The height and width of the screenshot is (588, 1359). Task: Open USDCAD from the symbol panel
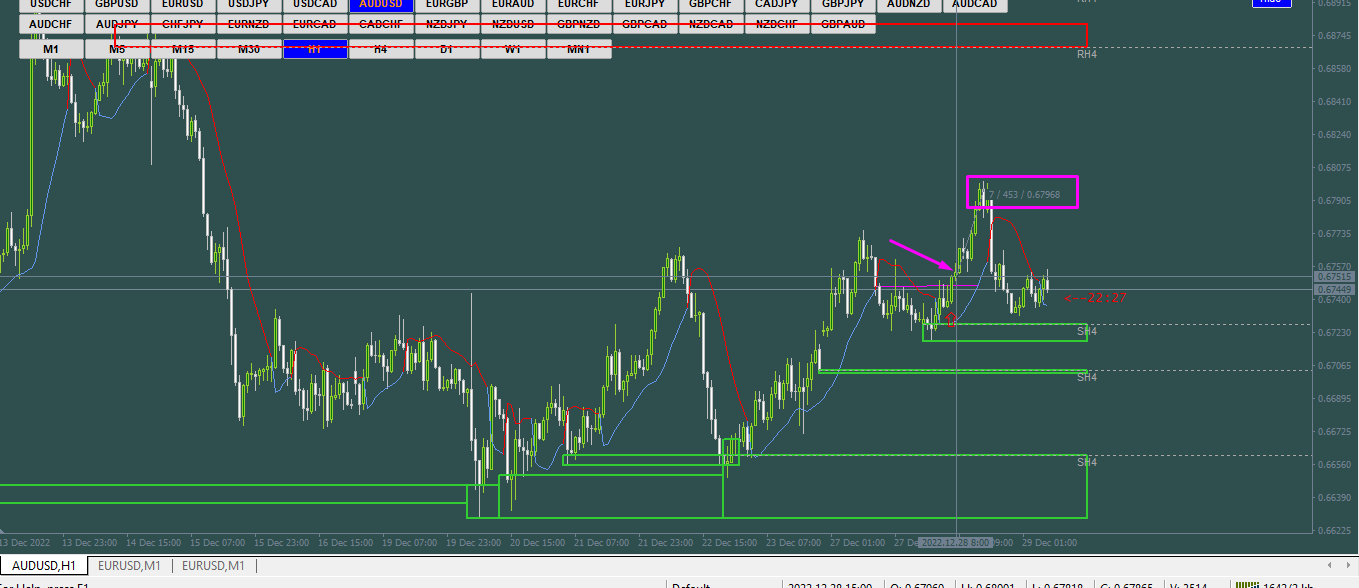point(315,5)
